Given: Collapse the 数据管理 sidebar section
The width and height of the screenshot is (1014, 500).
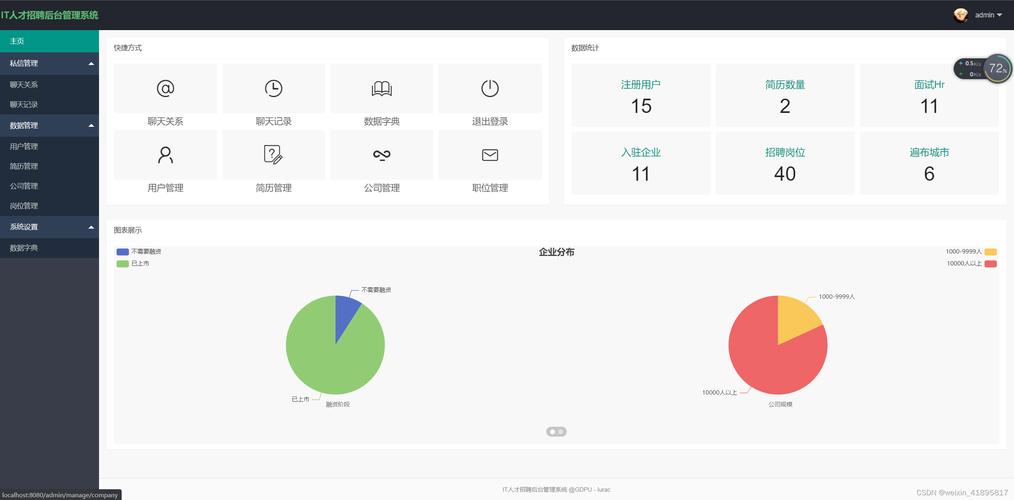Looking at the screenshot, I should point(50,125).
